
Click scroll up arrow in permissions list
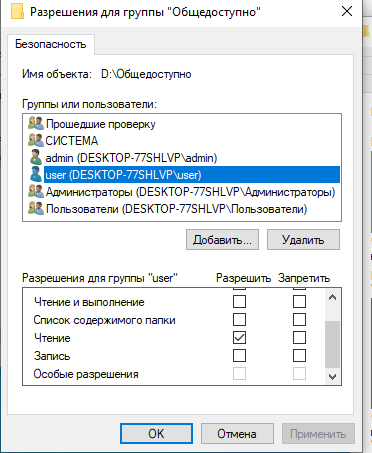(332, 297)
